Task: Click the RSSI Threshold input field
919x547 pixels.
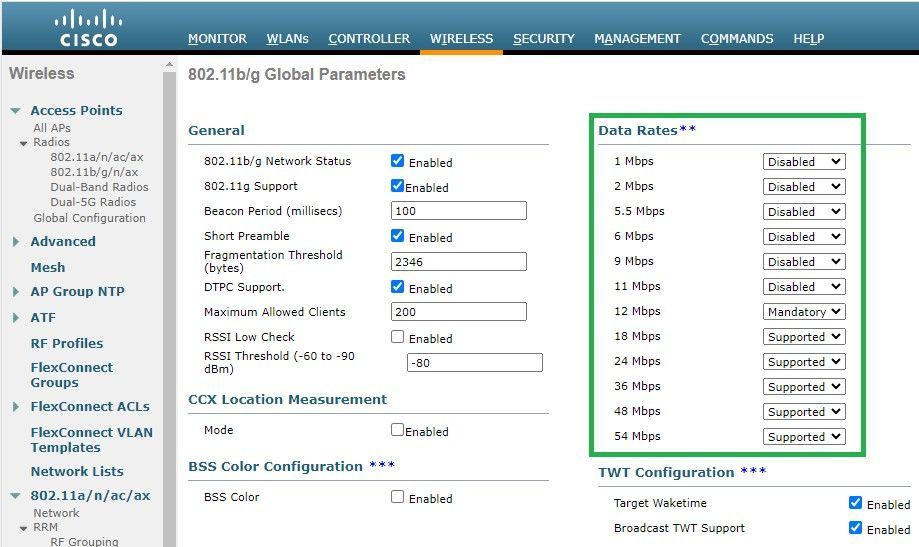Action: [475, 363]
